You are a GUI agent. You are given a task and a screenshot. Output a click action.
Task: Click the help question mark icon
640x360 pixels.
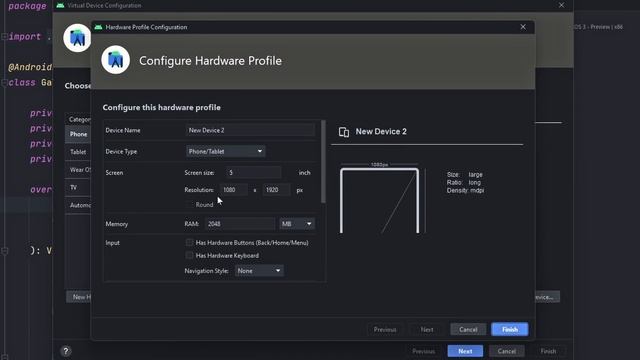pos(66,351)
